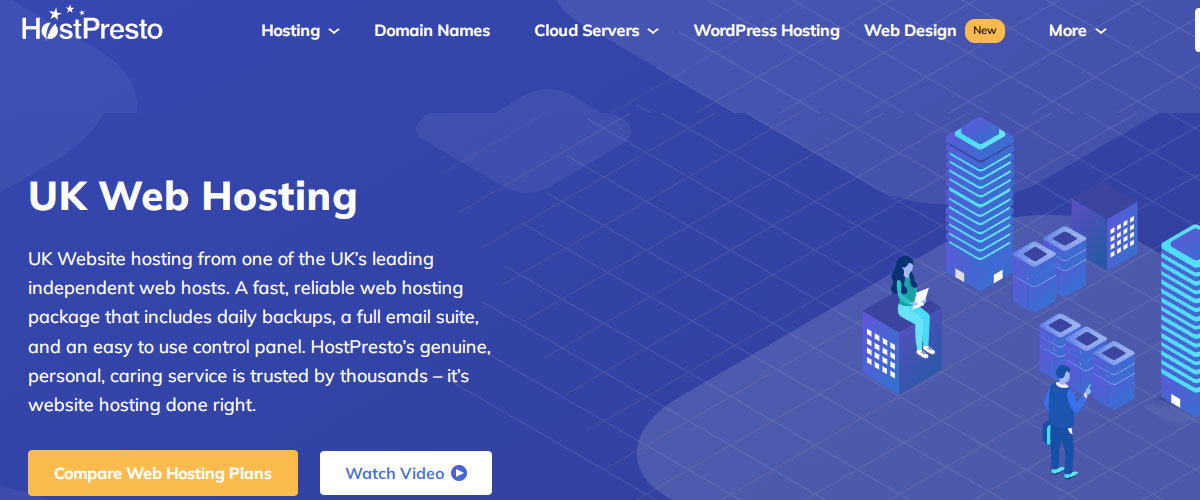Click the text 'website hosting done right.'
Image resolution: width=1200 pixels, height=500 pixels.
point(142,406)
